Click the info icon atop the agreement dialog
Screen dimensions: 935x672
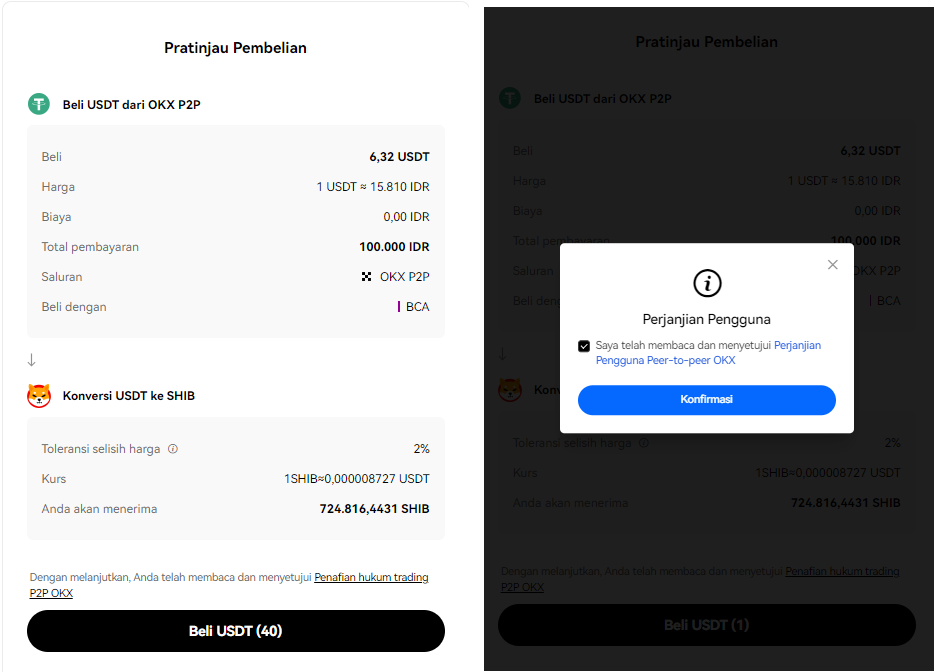pos(707,283)
